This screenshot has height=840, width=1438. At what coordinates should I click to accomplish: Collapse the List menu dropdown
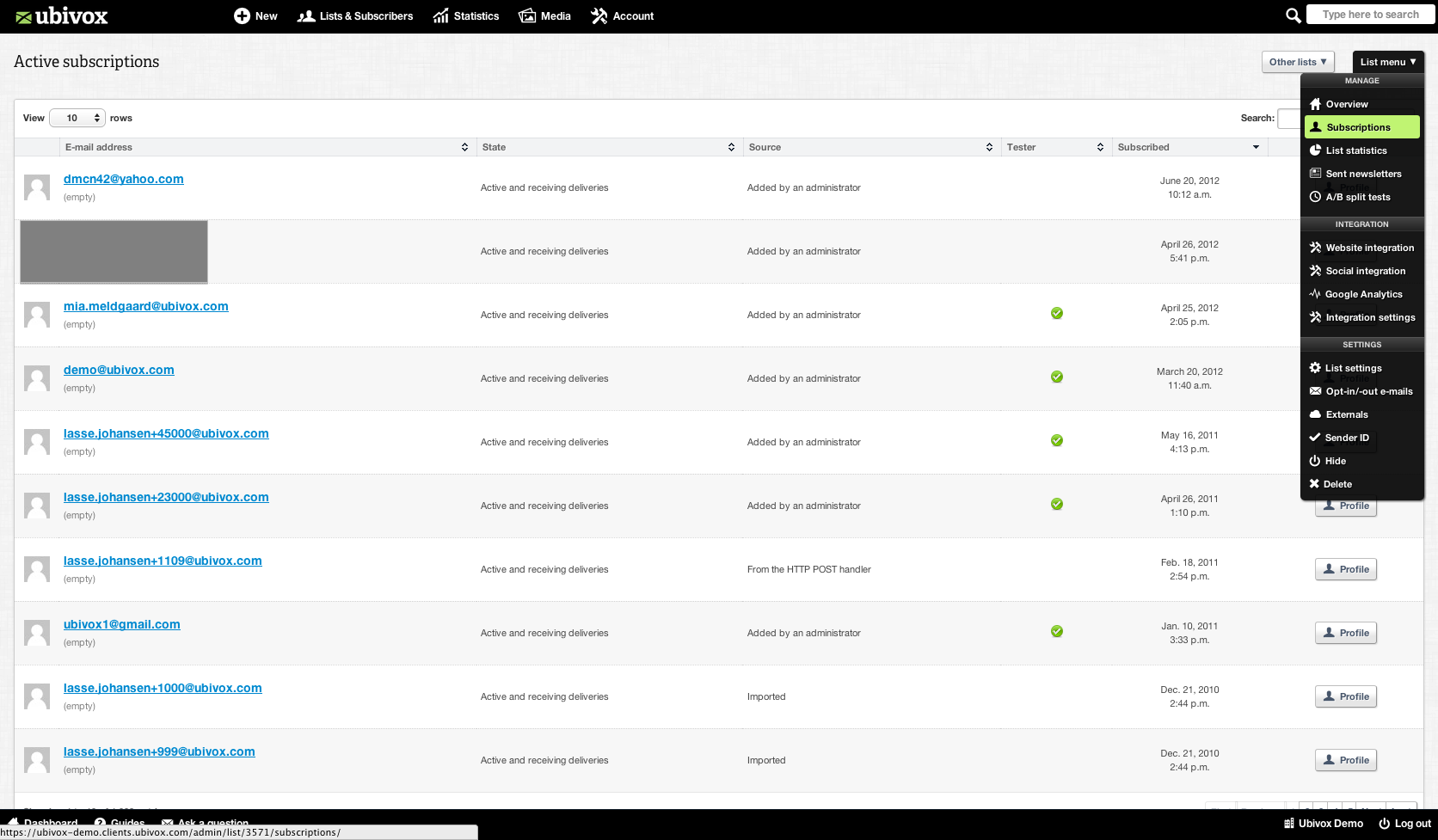point(1388,62)
